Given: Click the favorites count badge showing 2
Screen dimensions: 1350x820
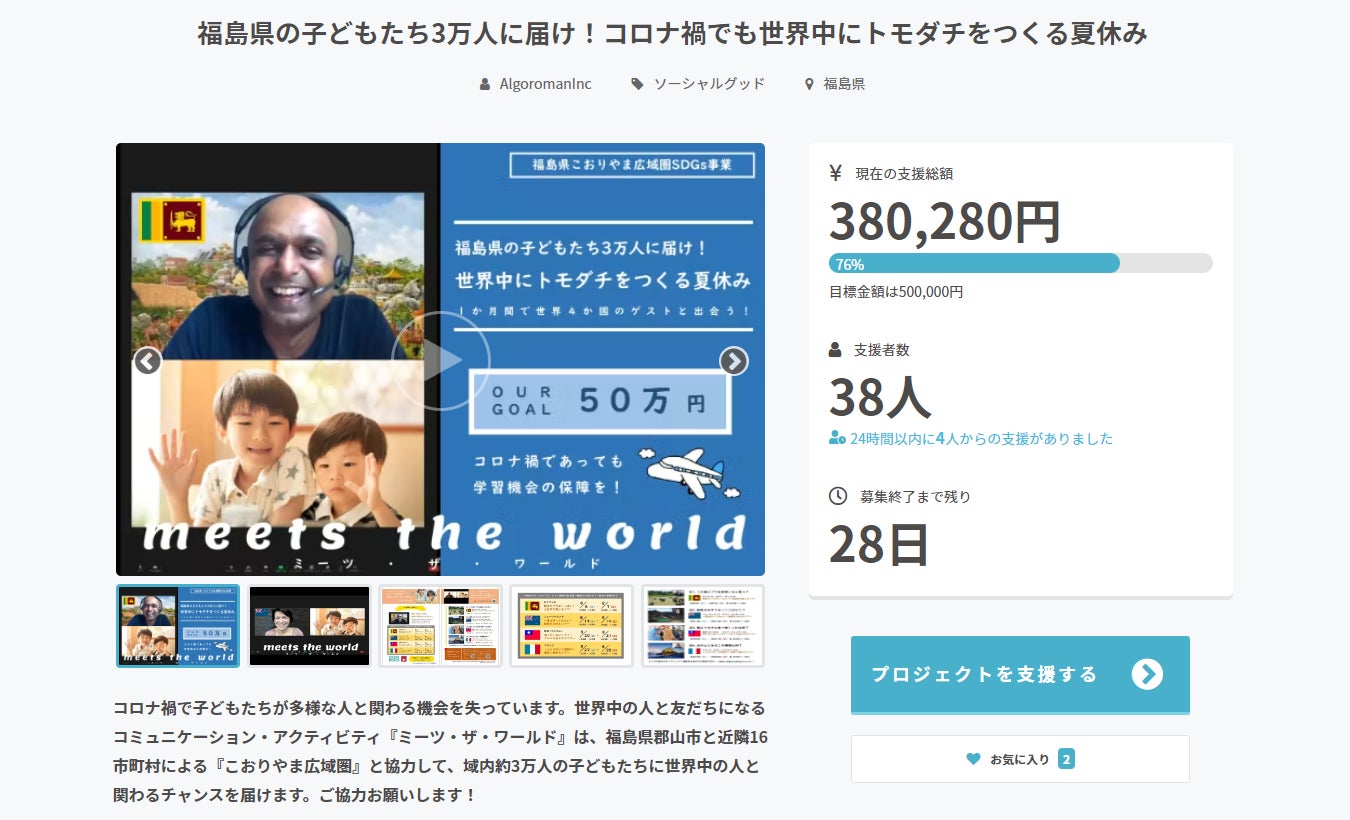Looking at the screenshot, I should (1066, 759).
